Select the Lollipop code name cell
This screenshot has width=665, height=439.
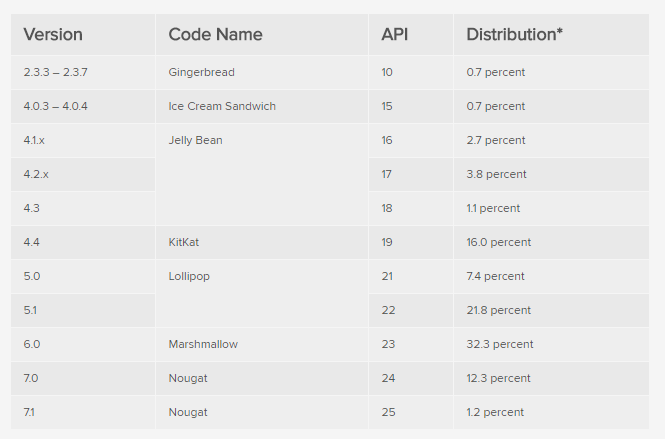click(x=262, y=293)
